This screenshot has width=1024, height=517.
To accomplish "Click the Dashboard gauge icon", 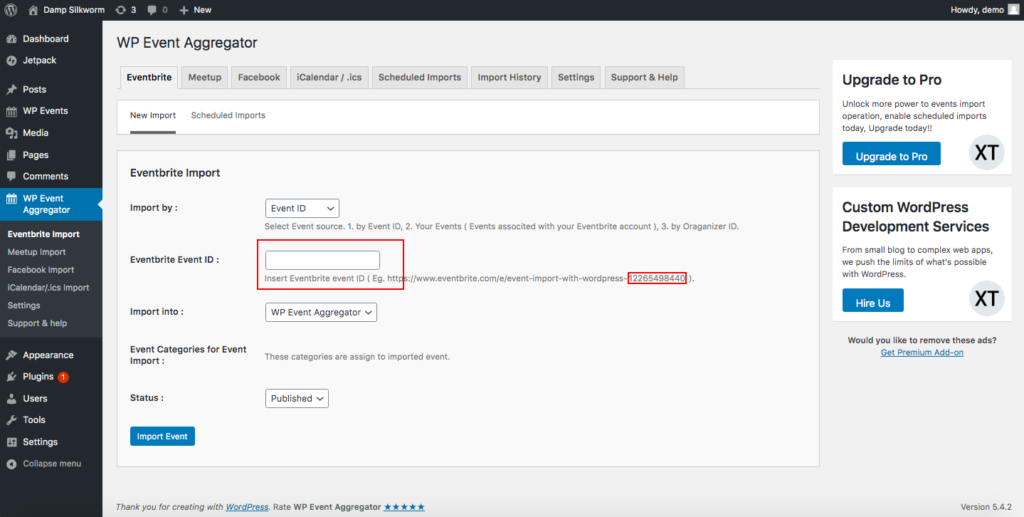I will [x=11, y=39].
